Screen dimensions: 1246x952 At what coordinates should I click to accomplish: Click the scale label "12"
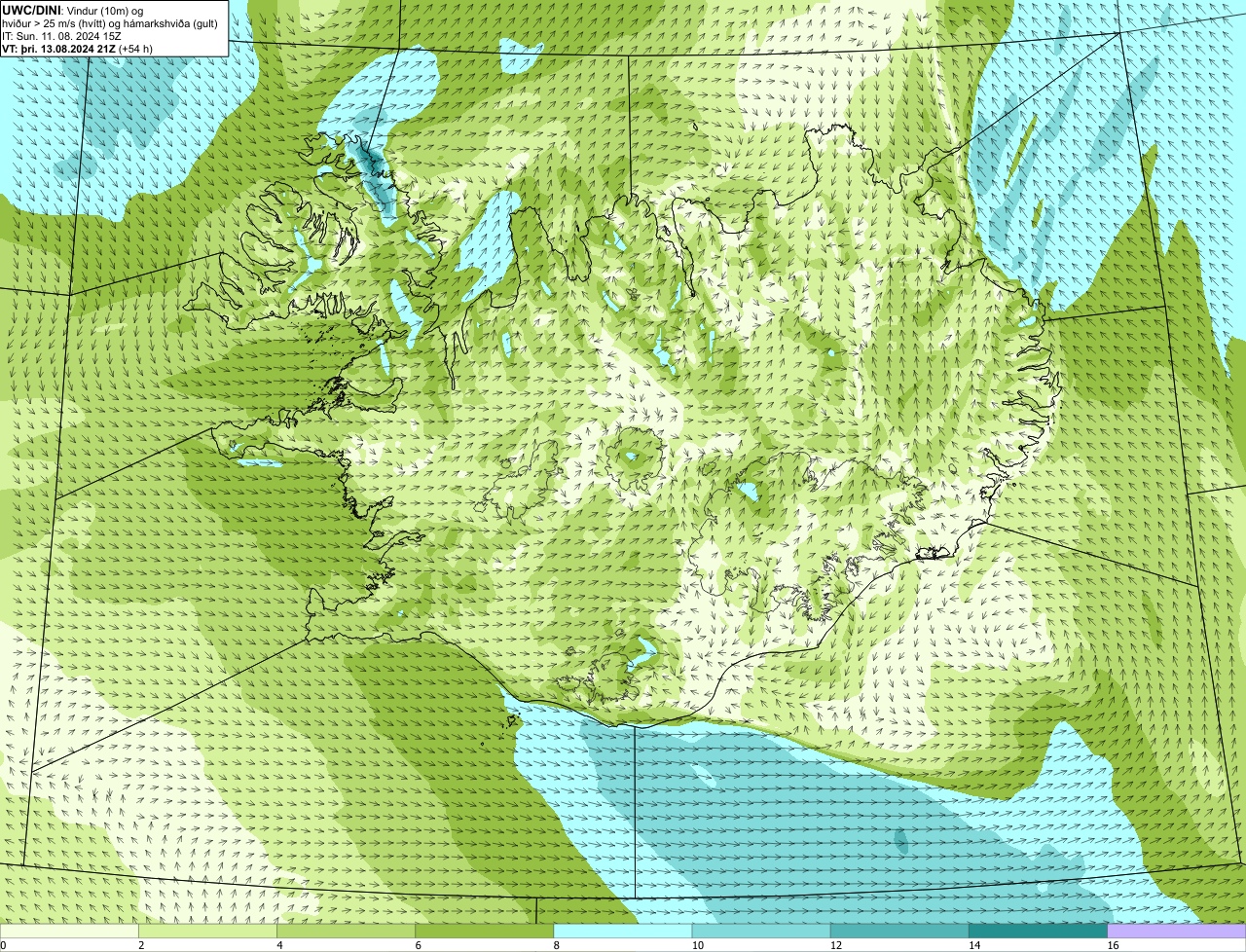(835, 945)
